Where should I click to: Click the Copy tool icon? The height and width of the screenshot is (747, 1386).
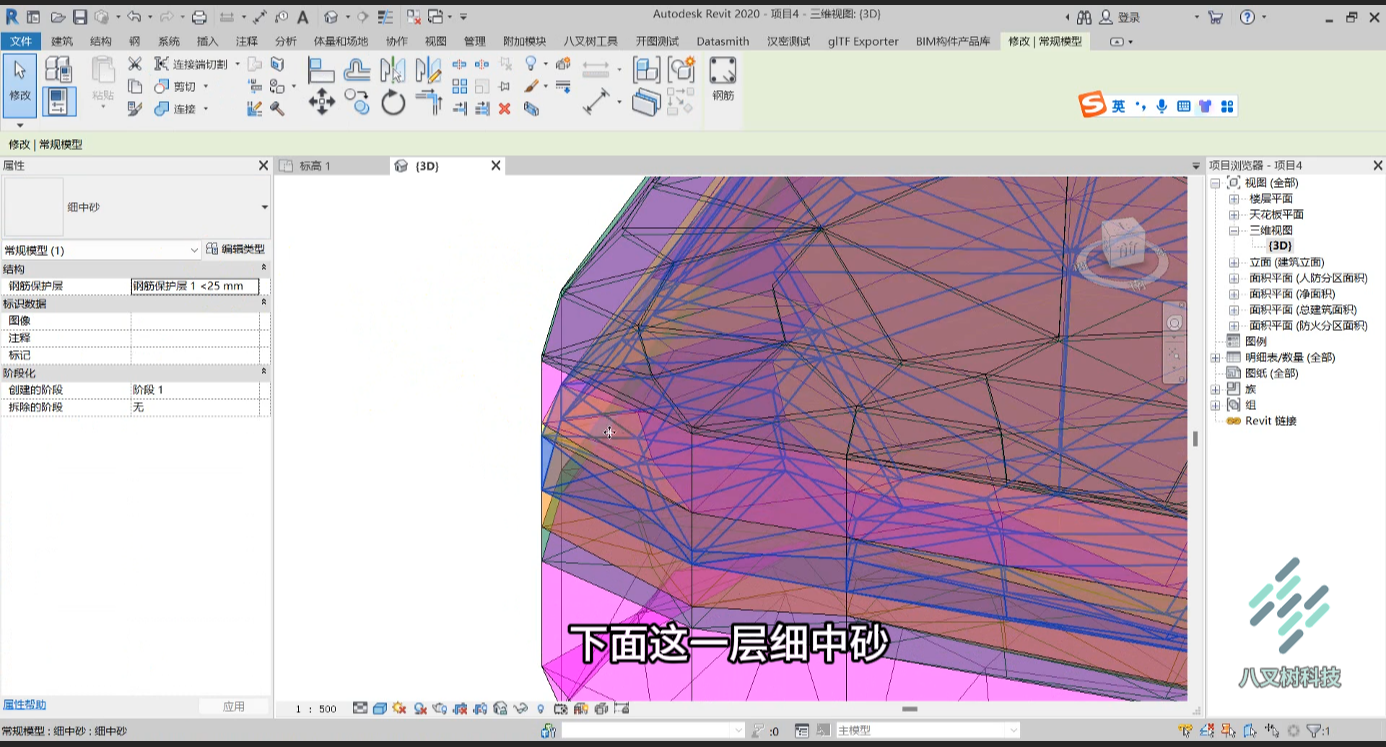pos(357,102)
